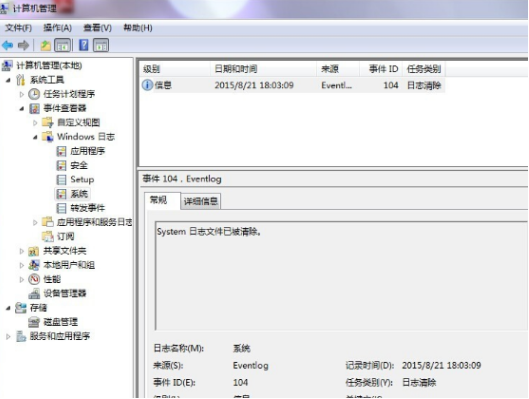Viewport: 529px width, 399px height.
Task: Open the 操作(A) menu
Action: tap(57, 28)
